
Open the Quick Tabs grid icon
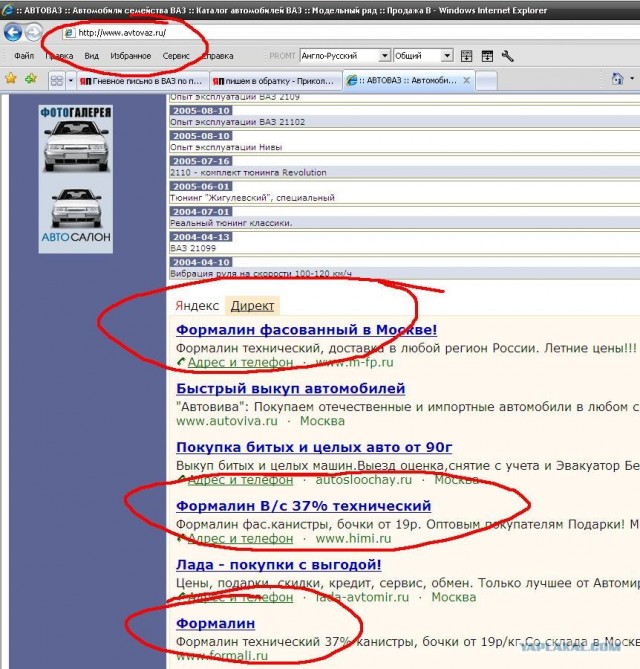(x=57, y=80)
